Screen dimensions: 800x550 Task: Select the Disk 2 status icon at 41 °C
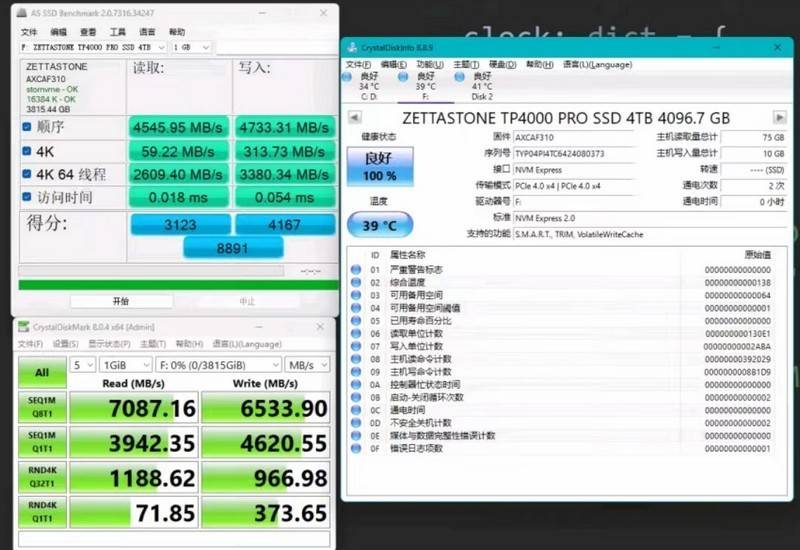(460, 77)
